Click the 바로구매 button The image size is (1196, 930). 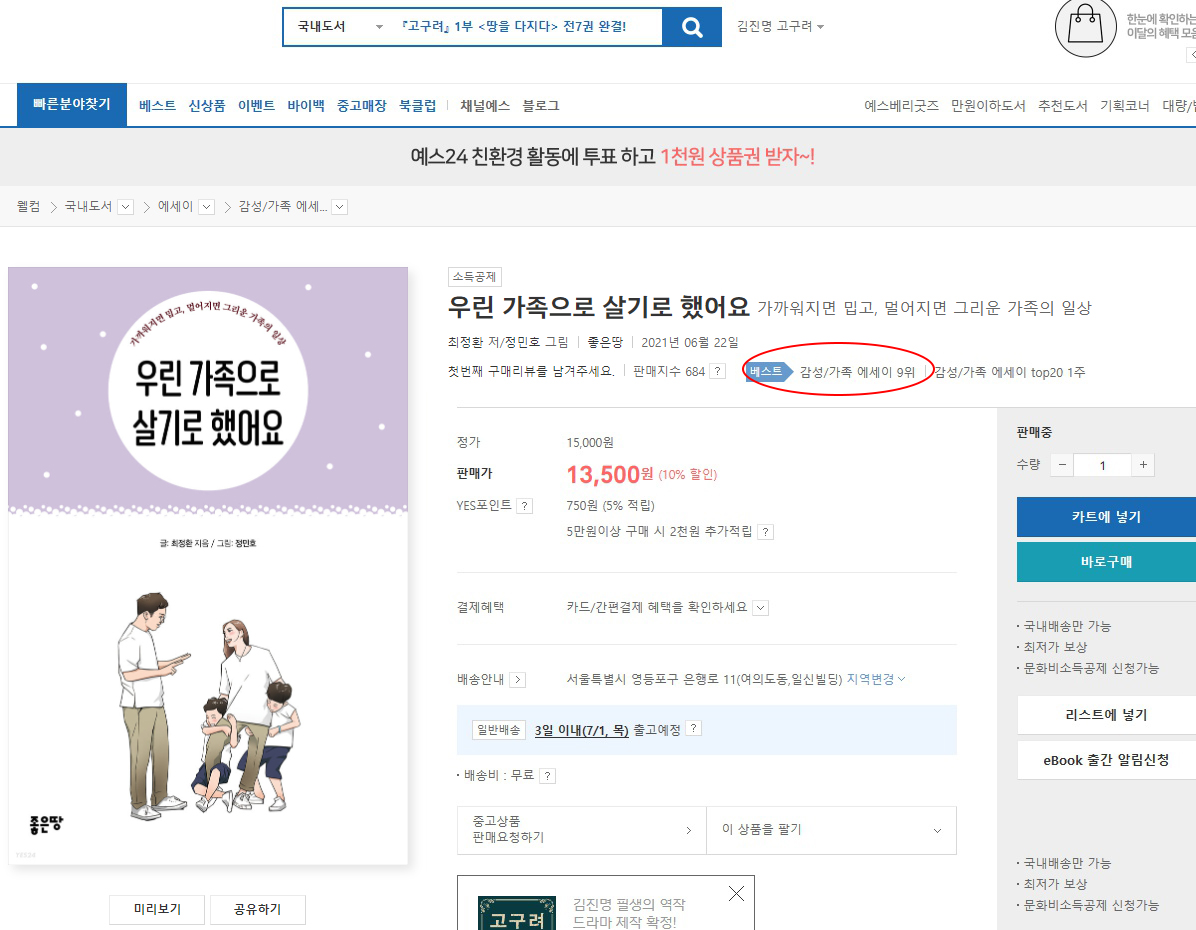click(1106, 562)
